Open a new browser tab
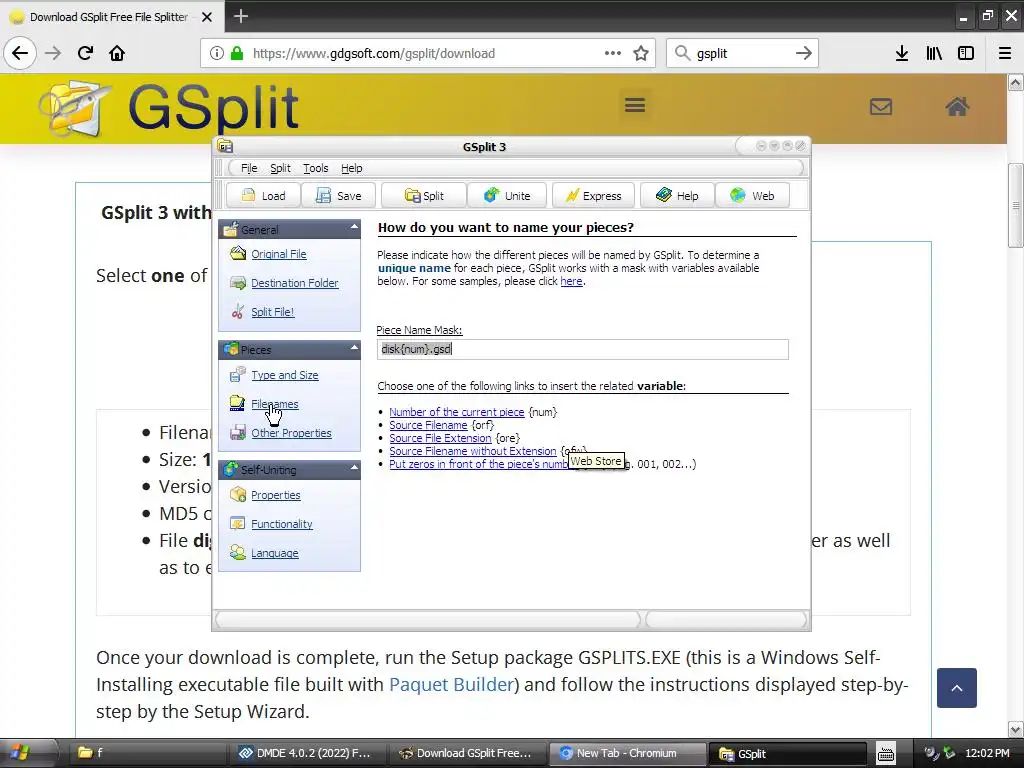The height and width of the screenshot is (768, 1024). [x=241, y=16]
